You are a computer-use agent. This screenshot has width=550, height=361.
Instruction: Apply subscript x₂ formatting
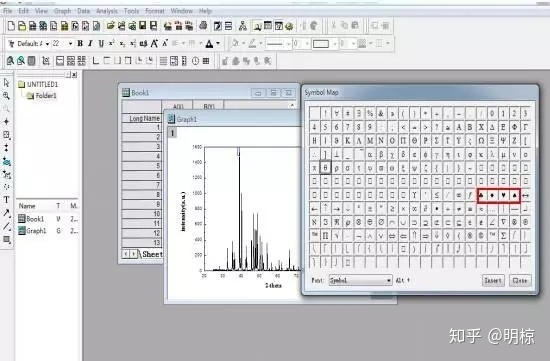click(122, 44)
